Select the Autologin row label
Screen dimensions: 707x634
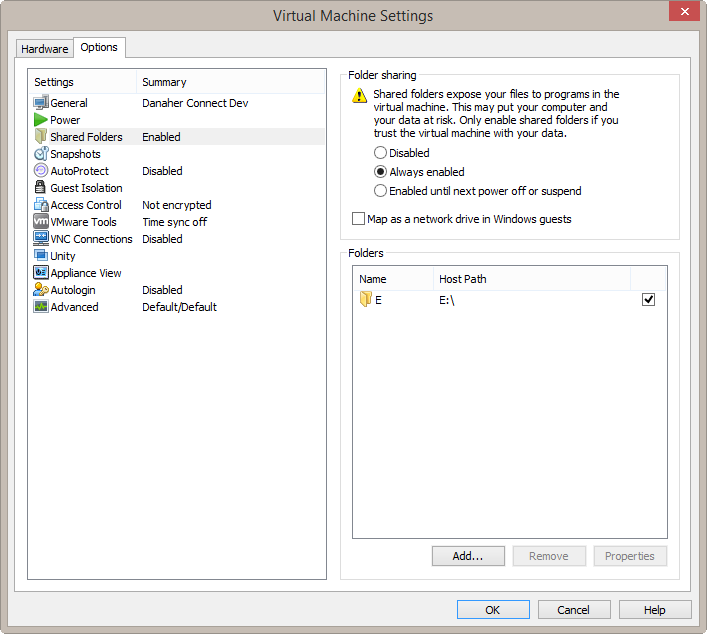(73, 289)
